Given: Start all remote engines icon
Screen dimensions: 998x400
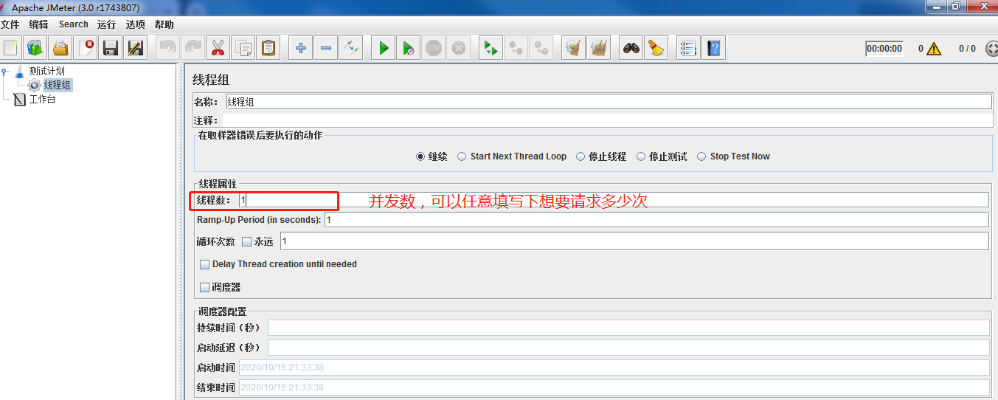Looking at the screenshot, I should tap(491, 48).
